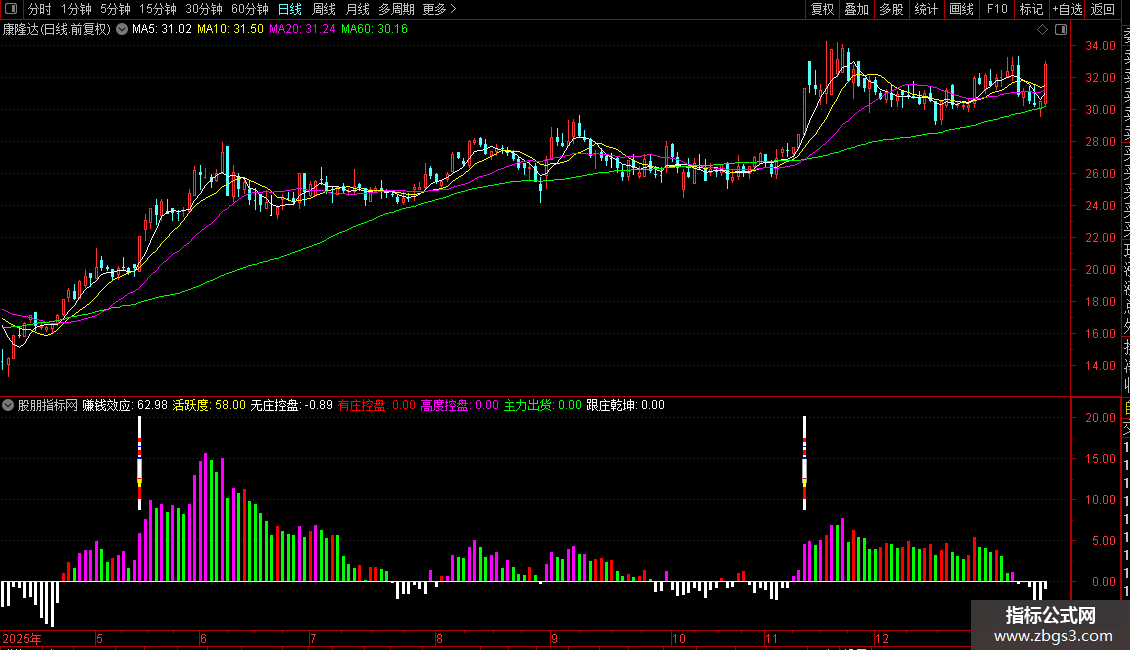Click the 有庄控盘: 0.00 value
1130x650 pixels.
[x=377, y=405]
